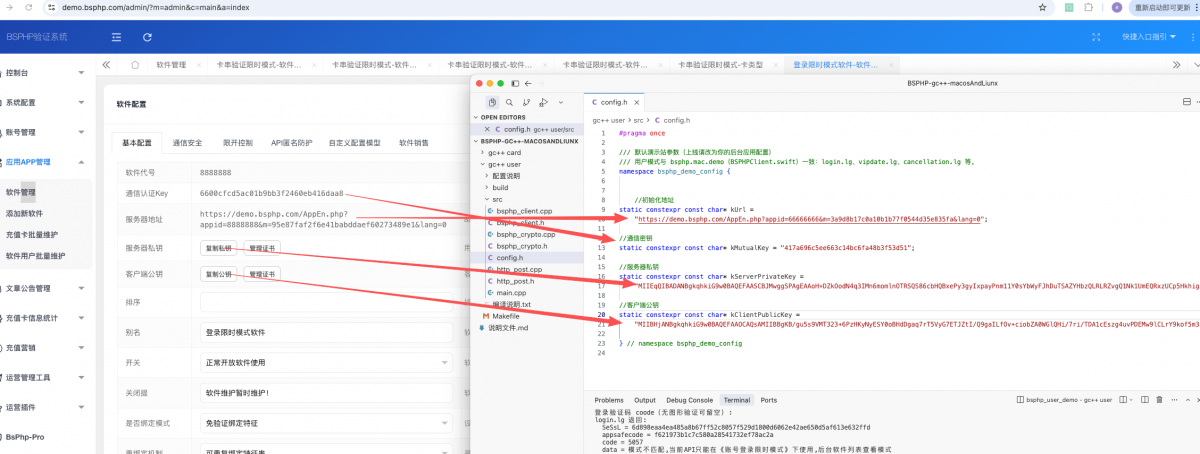Viewport: 1200px width, 454px height.
Task: Select the 软件管理 page tab
Action: [x=171, y=65]
